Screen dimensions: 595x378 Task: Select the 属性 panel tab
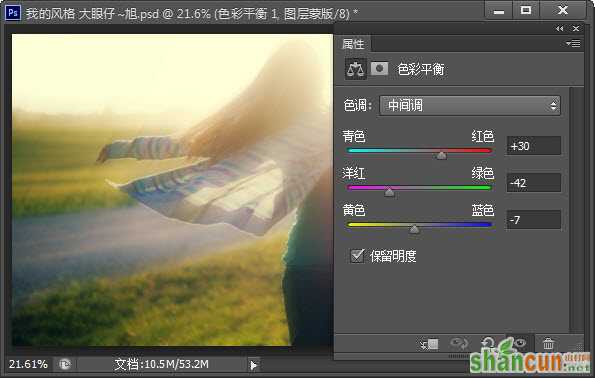click(353, 44)
